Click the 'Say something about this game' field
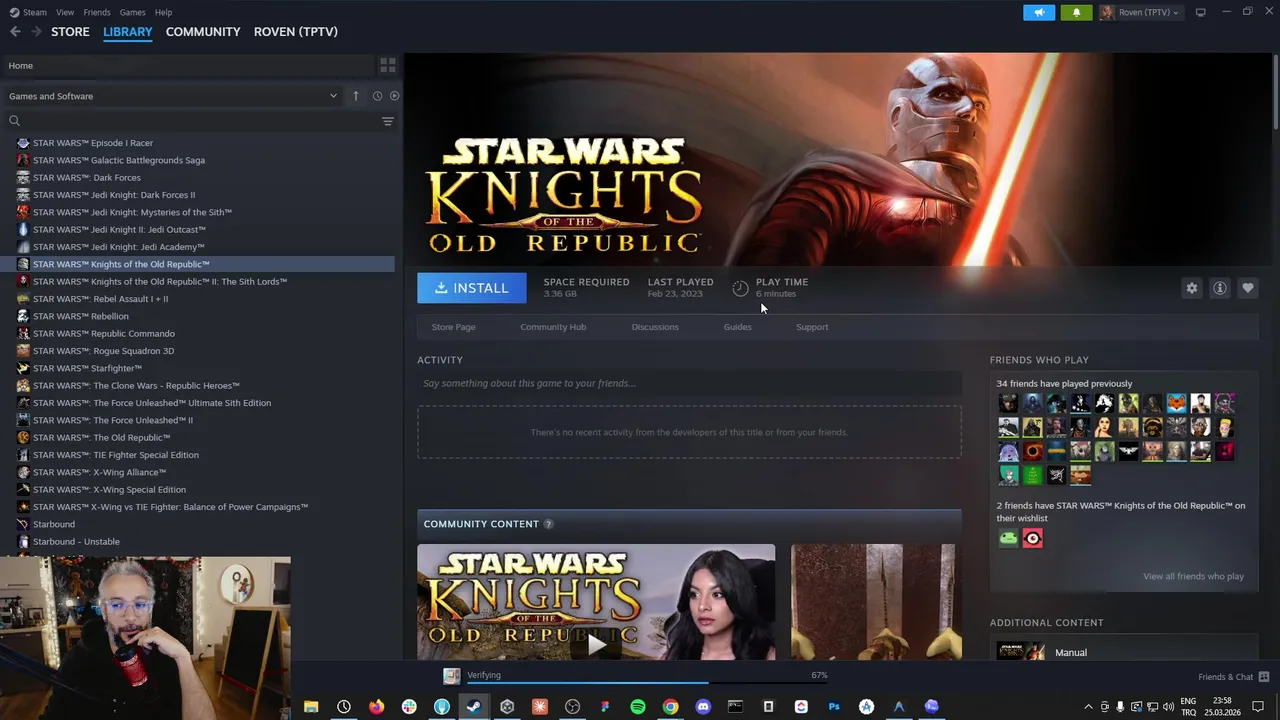This screenshot has height=720, width=1280. (689, 383)
